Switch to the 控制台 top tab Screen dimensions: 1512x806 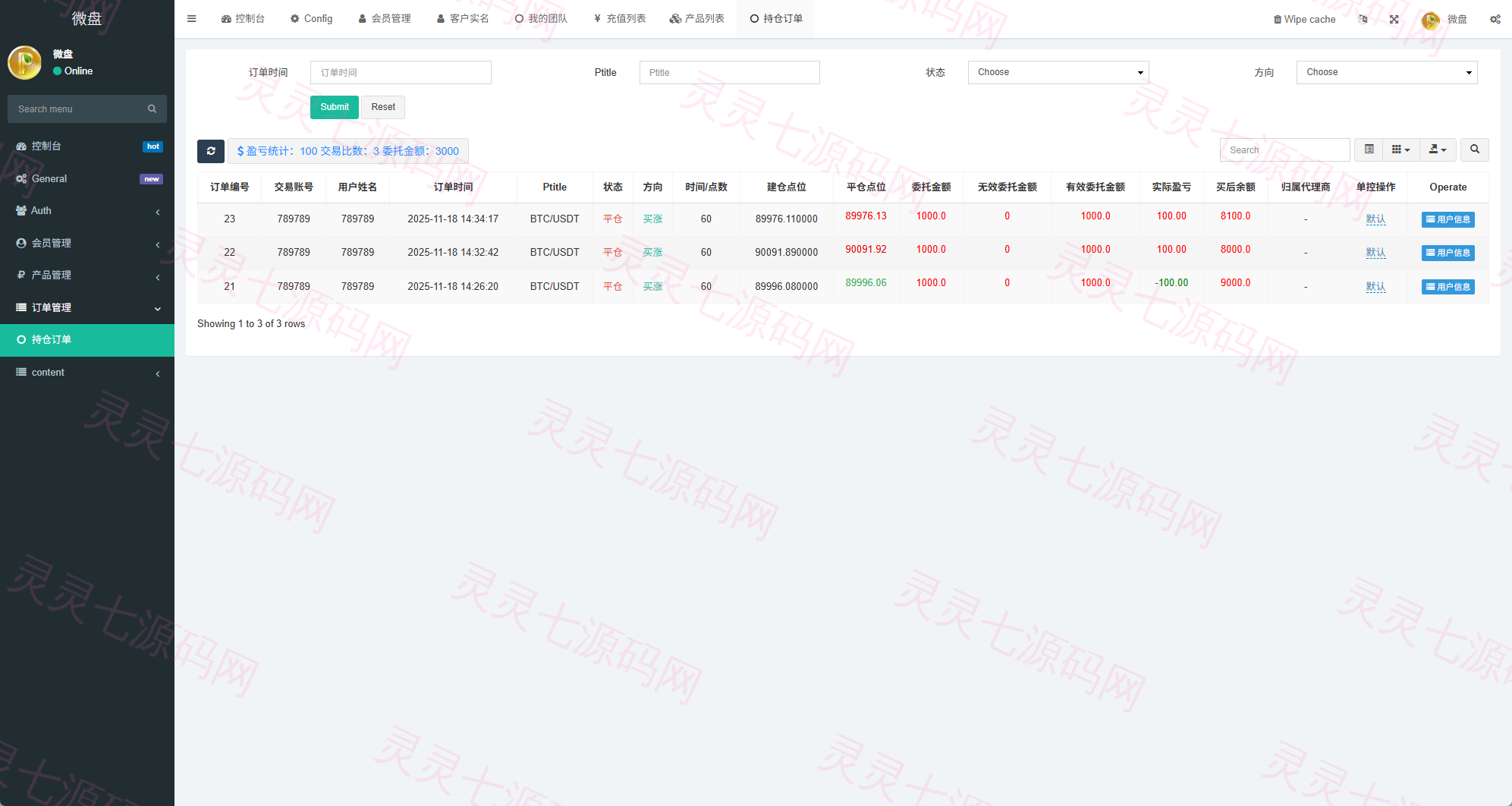(243, 19)
